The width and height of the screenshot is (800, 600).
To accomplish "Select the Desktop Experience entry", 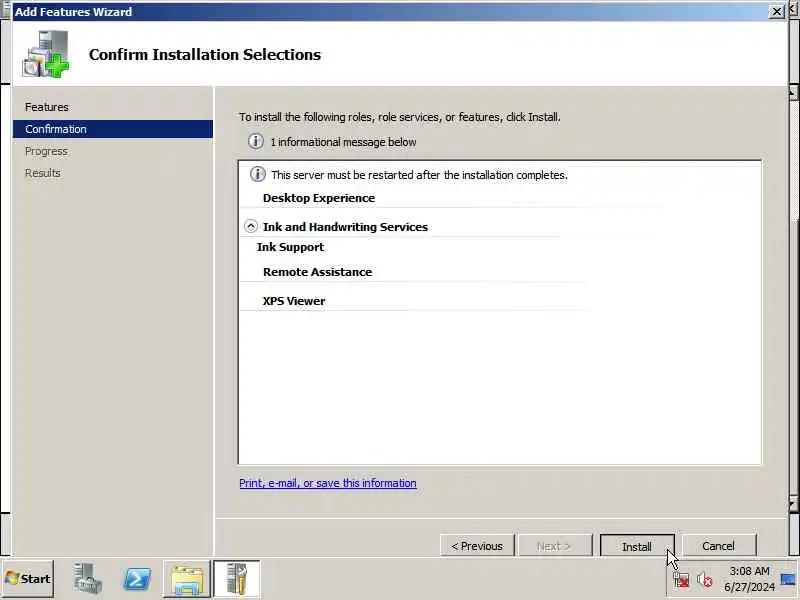I will click(319, 198).
